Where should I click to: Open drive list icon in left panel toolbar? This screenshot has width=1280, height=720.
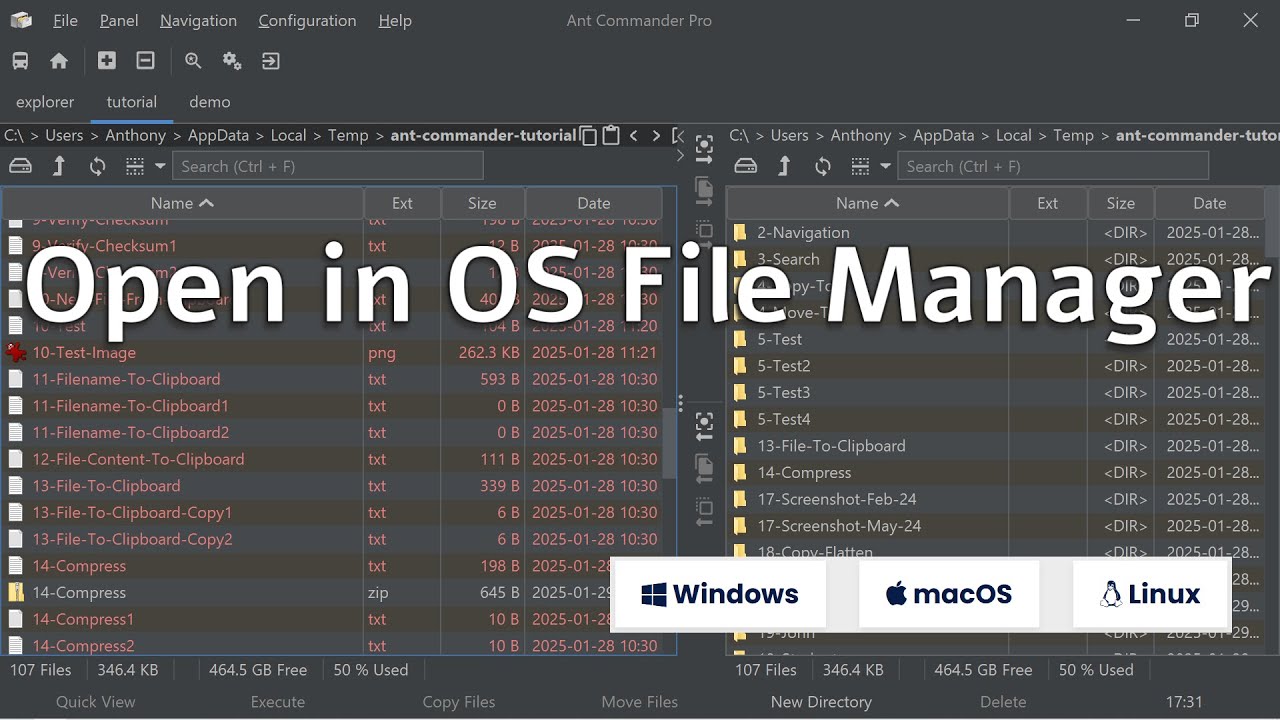(x=20, y=166)
